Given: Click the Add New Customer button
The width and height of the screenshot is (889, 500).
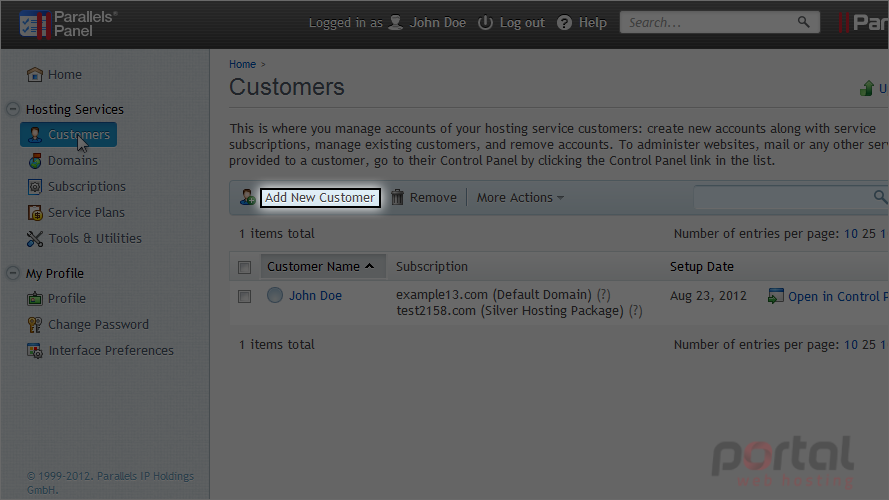Looking at the screenshot, I should 320,197.
